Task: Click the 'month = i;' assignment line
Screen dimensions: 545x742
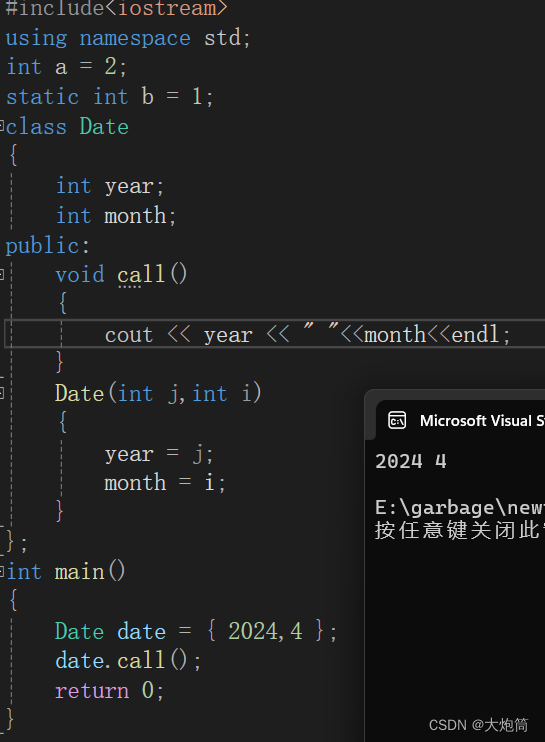Action: [x=165, y=483]
